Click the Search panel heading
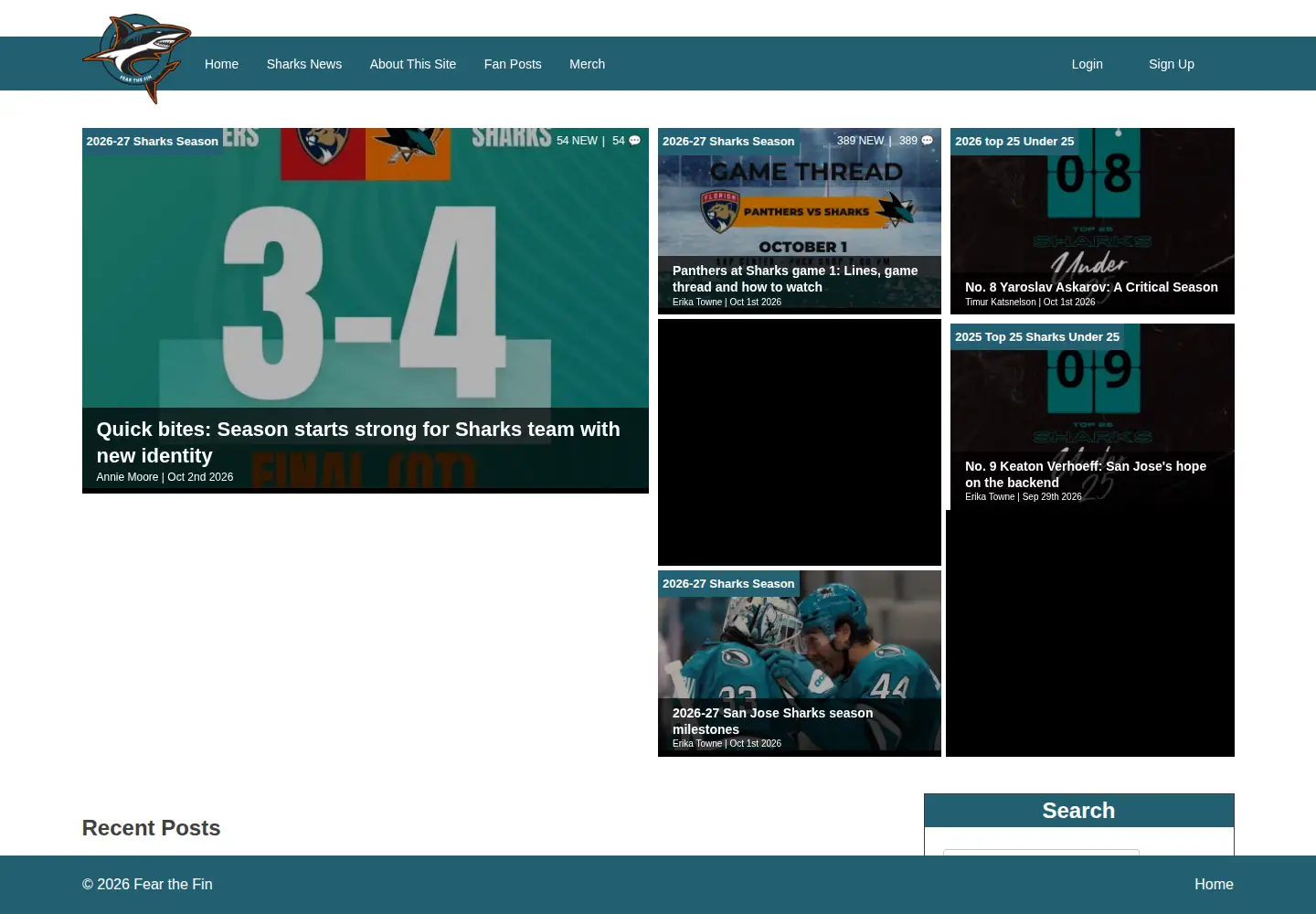Screen dimensions: 1316x914 click(1079, 811)
